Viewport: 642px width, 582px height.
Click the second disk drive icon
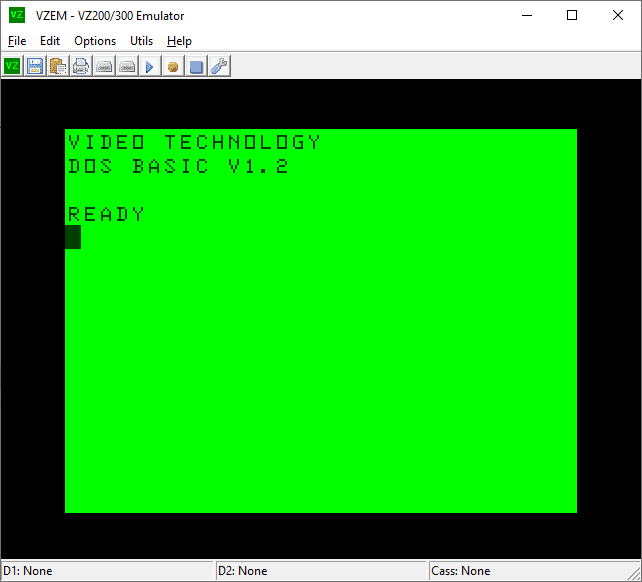point(127,66)
